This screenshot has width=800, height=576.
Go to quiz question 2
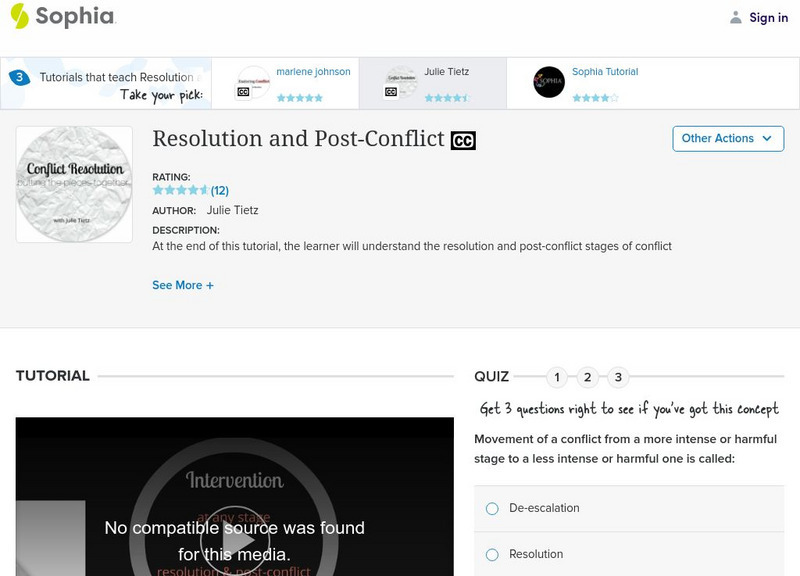[587, 377]
